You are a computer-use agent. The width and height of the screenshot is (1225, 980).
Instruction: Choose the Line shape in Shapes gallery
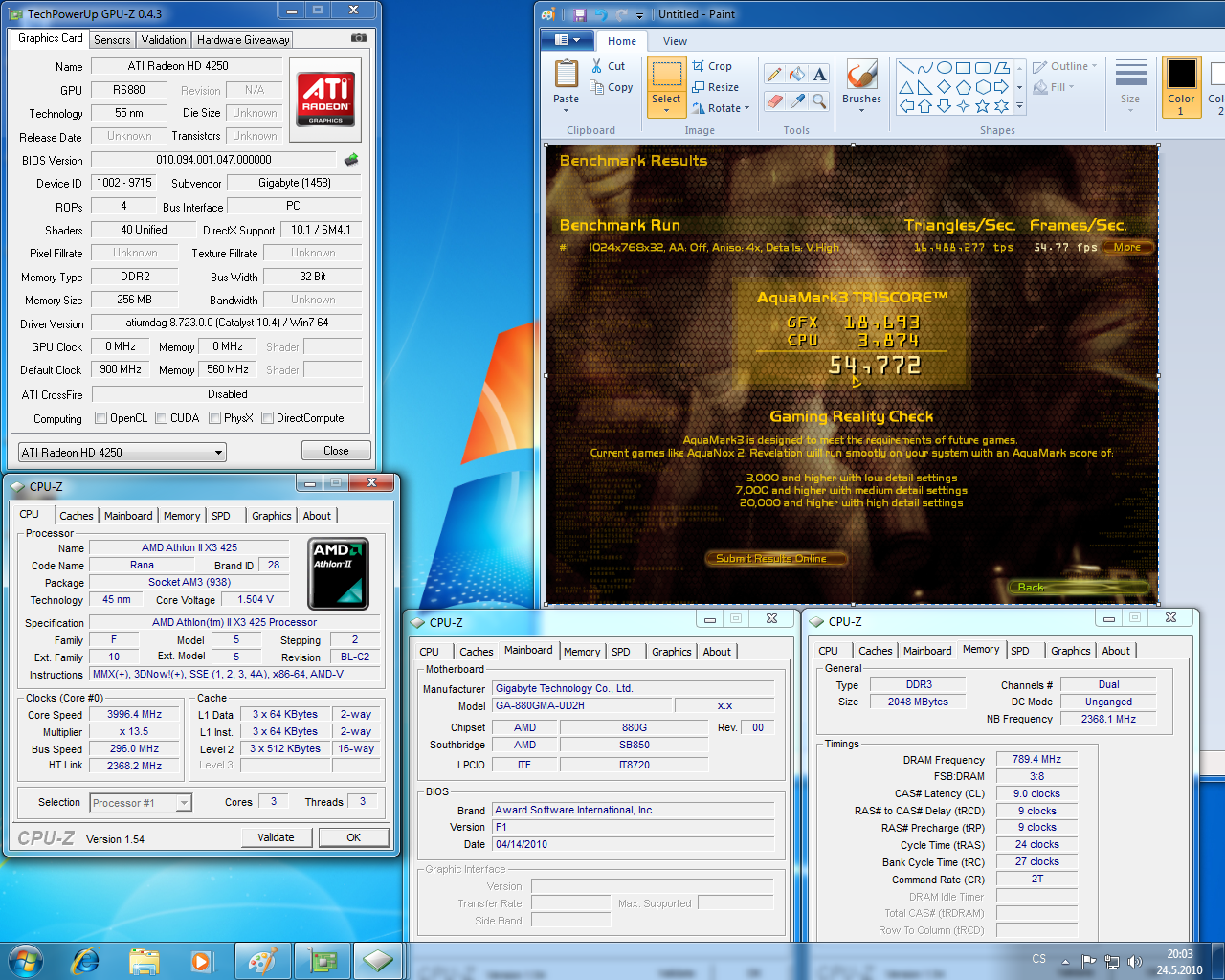905,68
